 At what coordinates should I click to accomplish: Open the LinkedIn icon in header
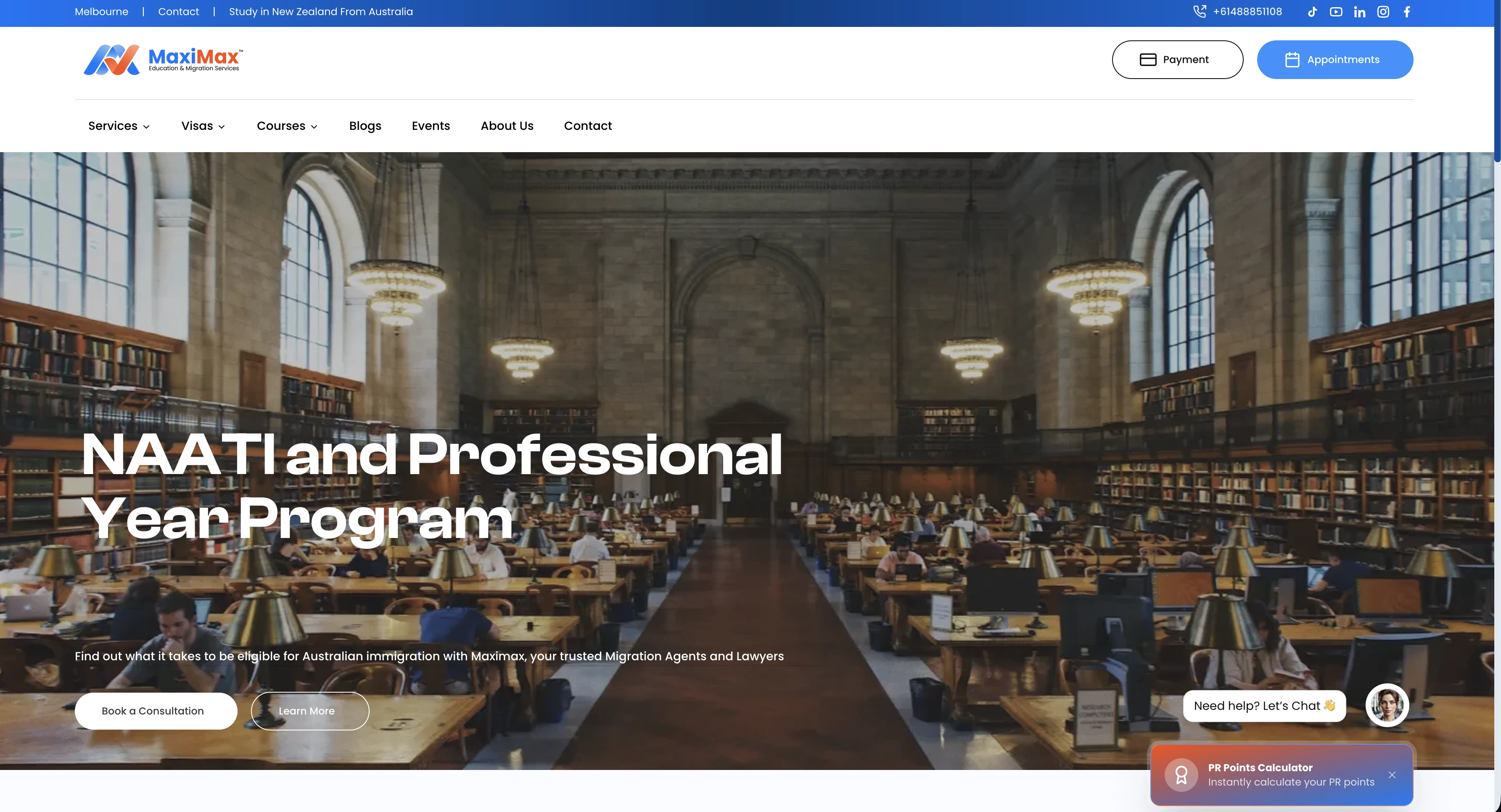1359,12
